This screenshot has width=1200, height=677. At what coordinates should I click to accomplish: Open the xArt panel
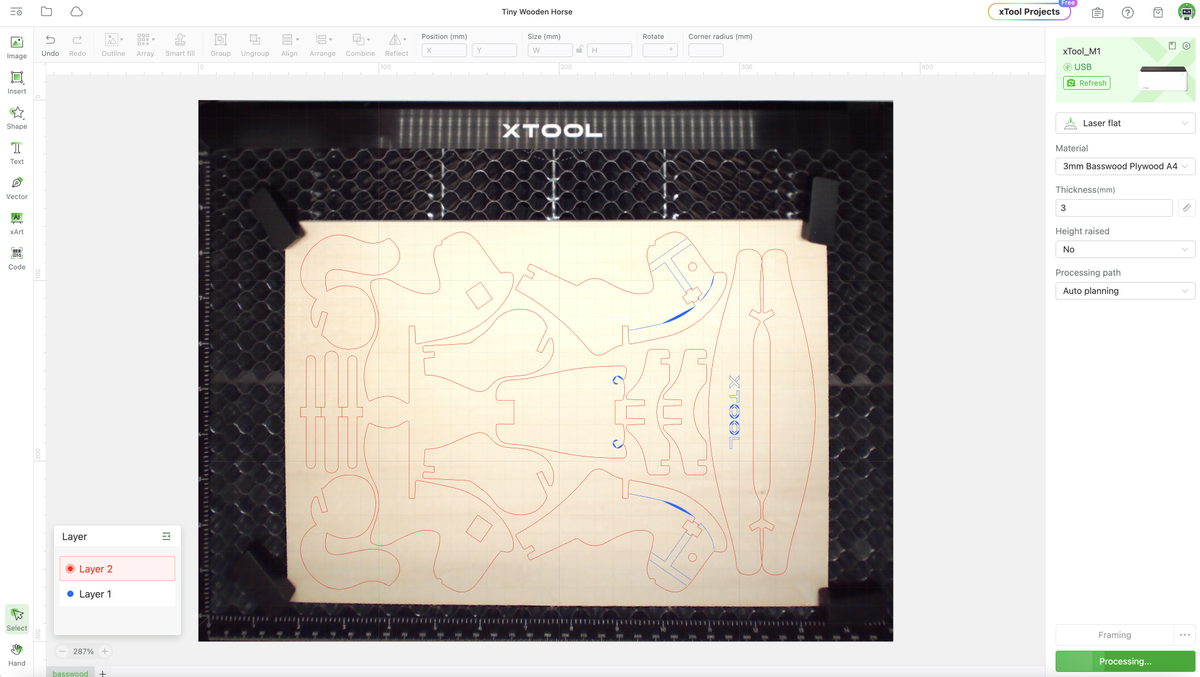click(x=16, y=223)
